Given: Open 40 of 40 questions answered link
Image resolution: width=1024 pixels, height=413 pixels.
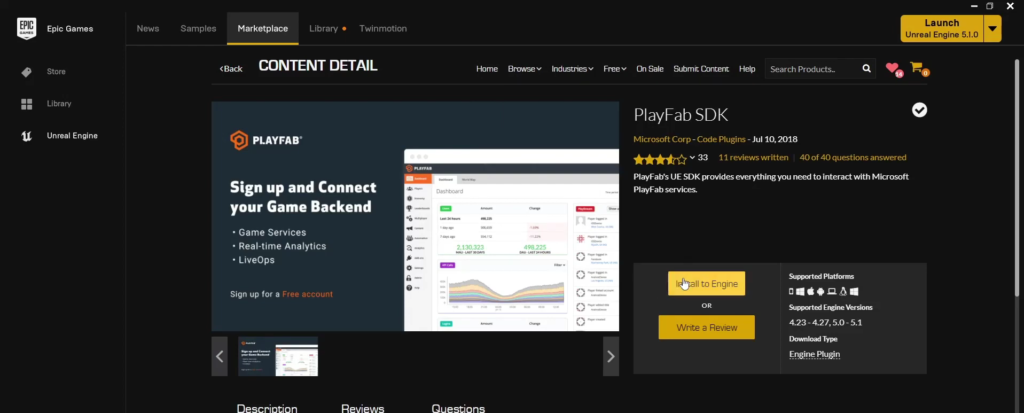Looking at the screenshot, I should click(x=853, y=157).
